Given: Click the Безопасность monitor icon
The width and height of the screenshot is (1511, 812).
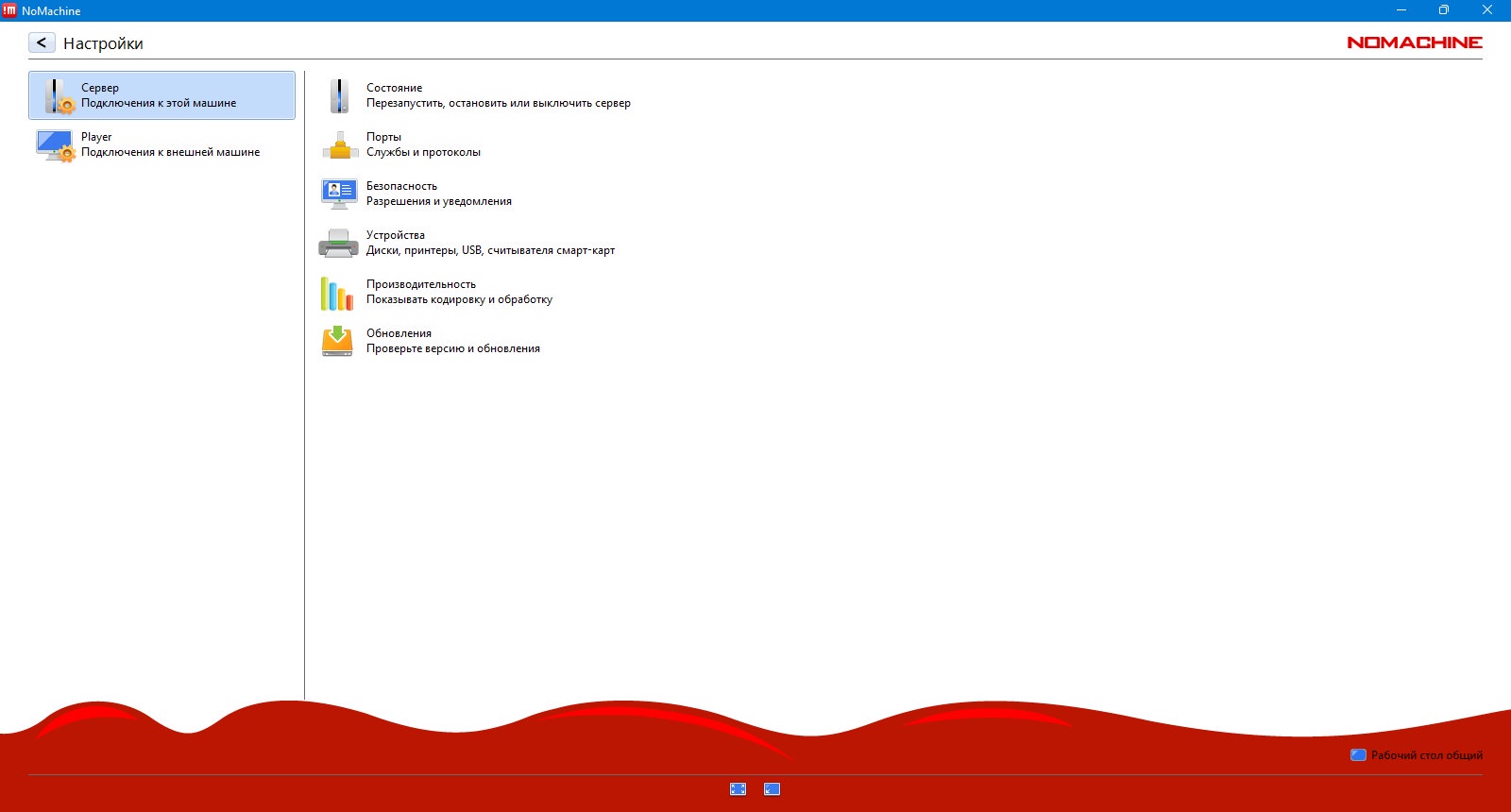Looking at the screenshot, I should [x=339, y=194].
